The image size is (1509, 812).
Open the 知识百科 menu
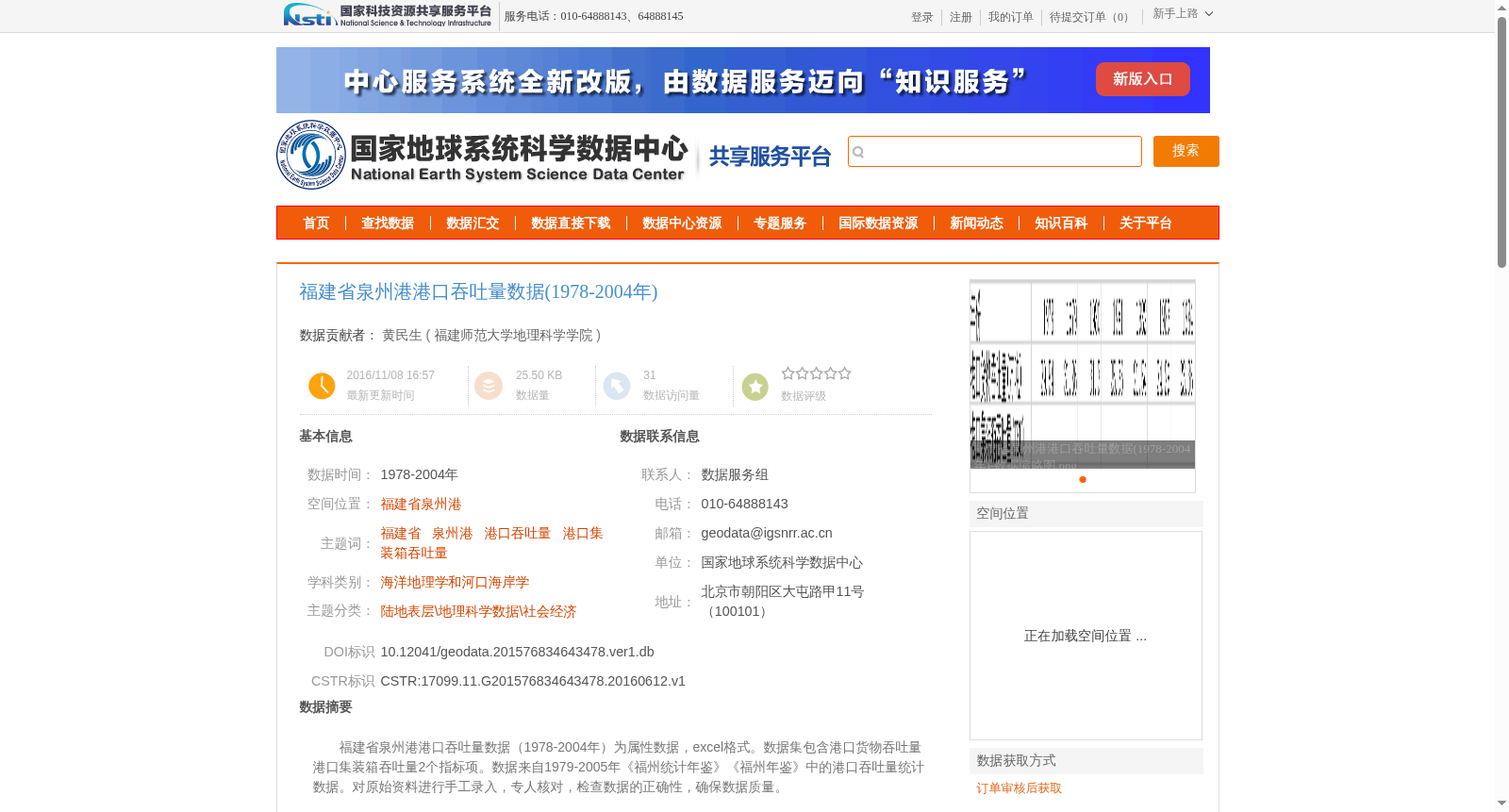[x=1061, y=224]
